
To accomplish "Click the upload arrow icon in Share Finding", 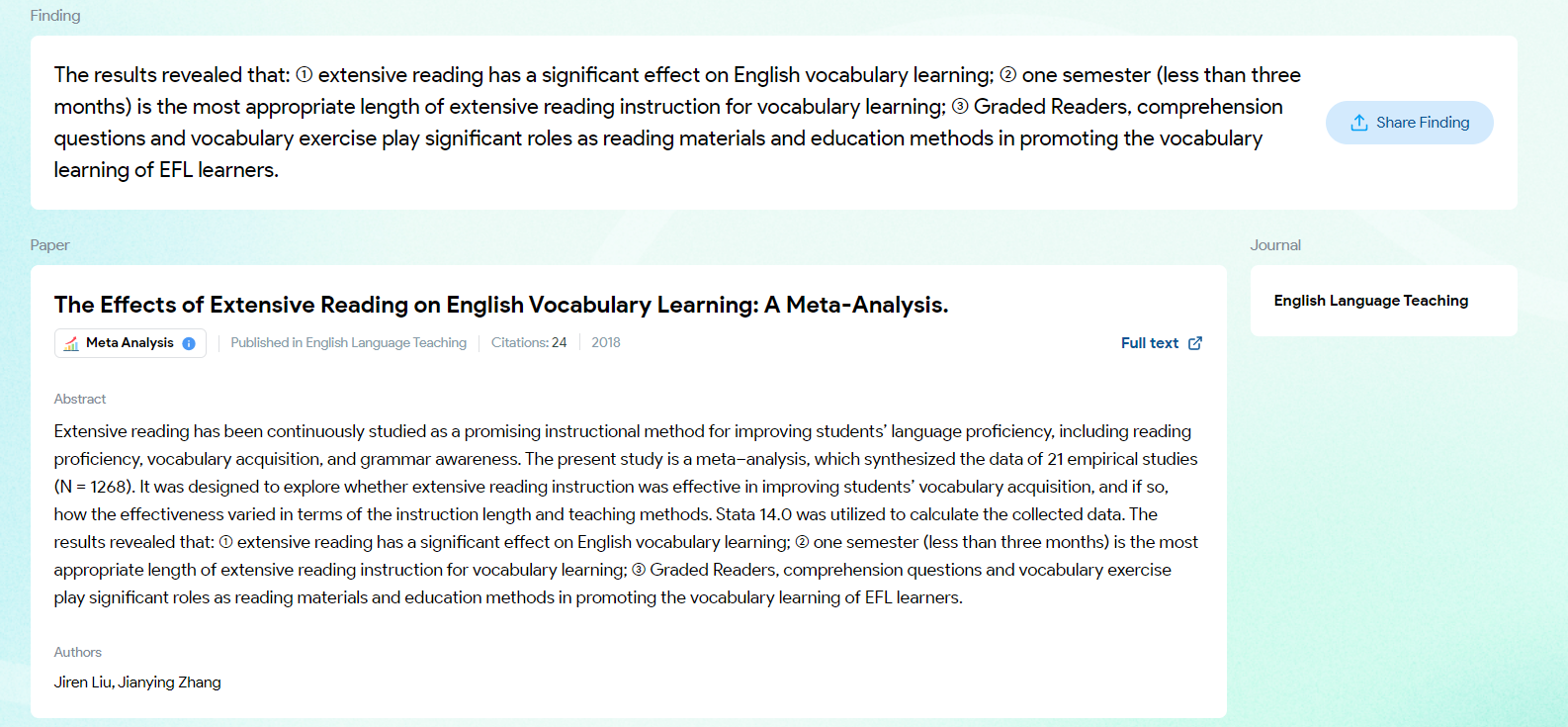I will coord(1359,123).
